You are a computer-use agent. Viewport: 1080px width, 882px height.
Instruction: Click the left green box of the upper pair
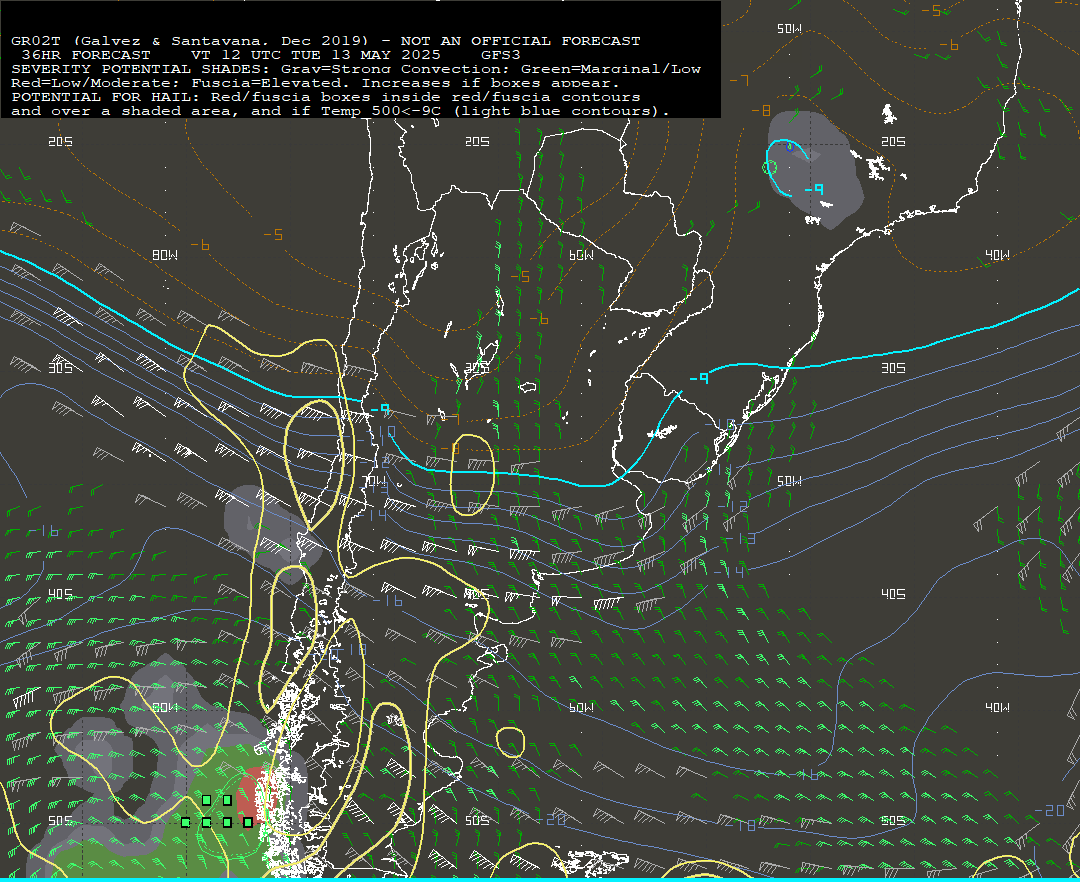pyautogui.click(x=206, y=800)
